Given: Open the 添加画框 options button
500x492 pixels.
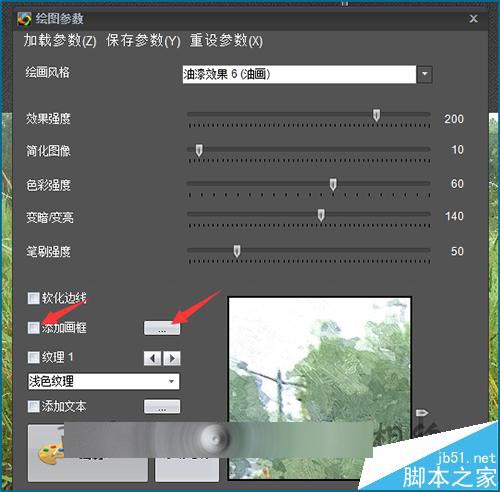Looking at the screenshot, I should 162,328.
